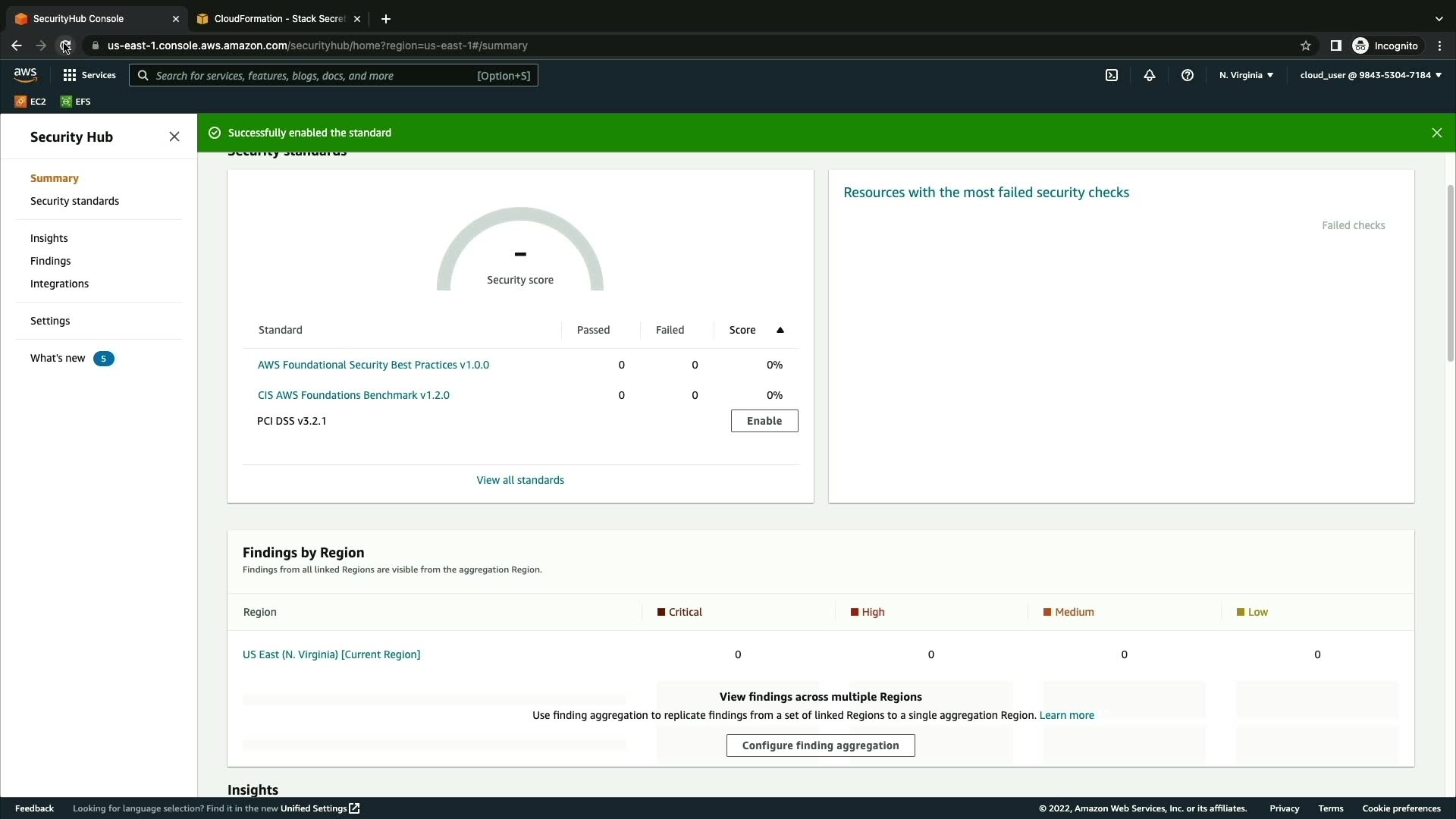Expand the cloud_user account menu
Screen dimensions: 1456x819
click(1370, 75)
